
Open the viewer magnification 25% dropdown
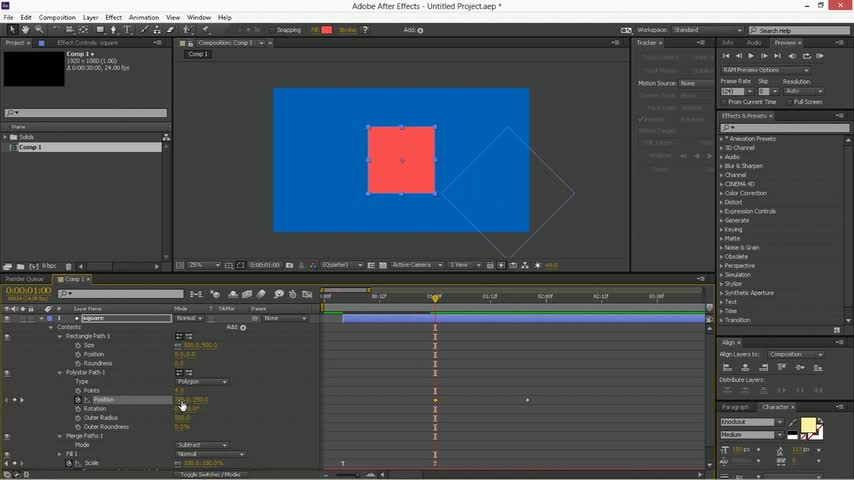[x=204, y=265]
